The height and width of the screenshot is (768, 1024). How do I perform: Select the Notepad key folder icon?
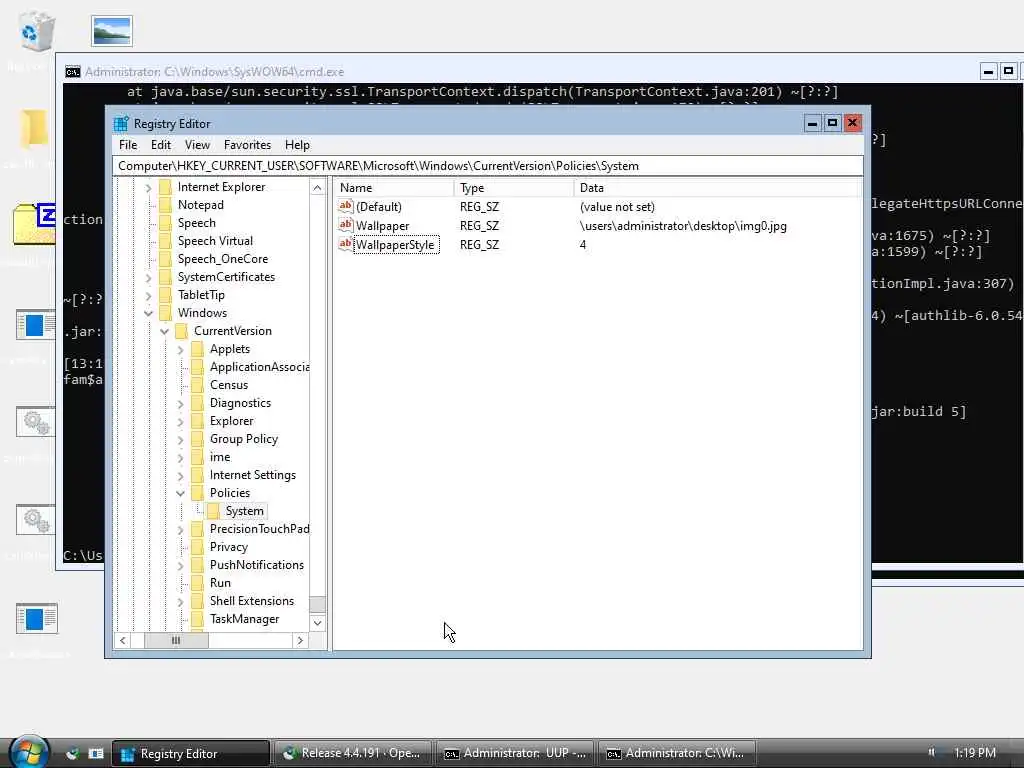coord(165,205)
